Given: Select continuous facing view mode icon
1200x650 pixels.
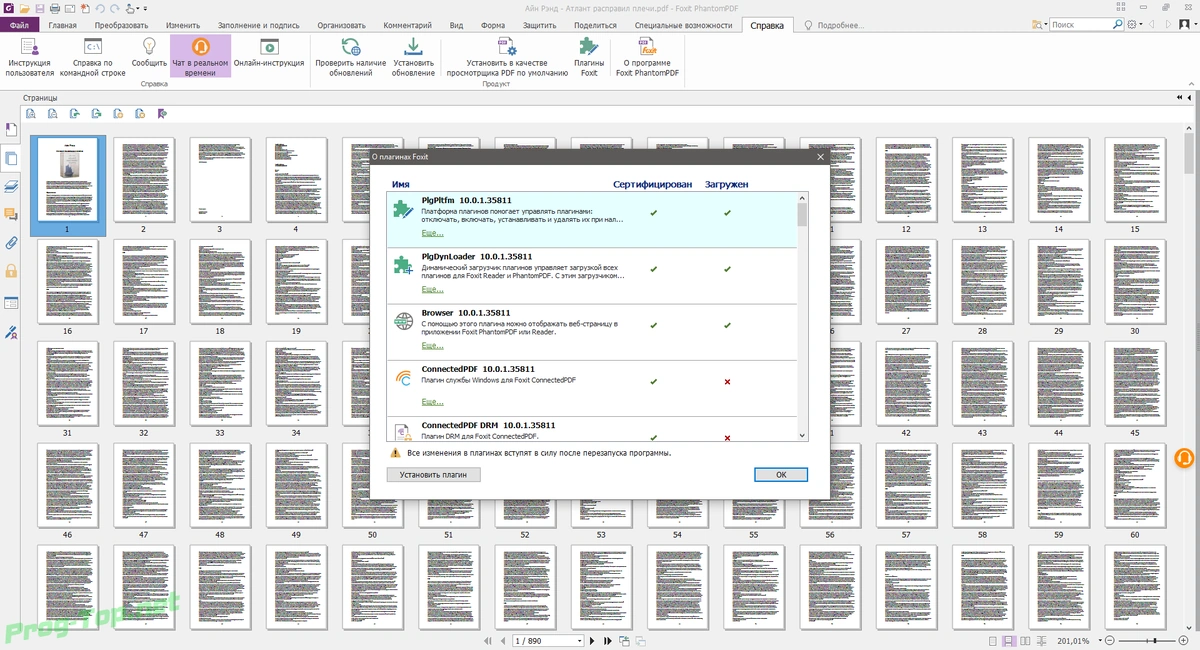Looking at the screenshot, I should pyautogui.click(x=1043, y=640).
